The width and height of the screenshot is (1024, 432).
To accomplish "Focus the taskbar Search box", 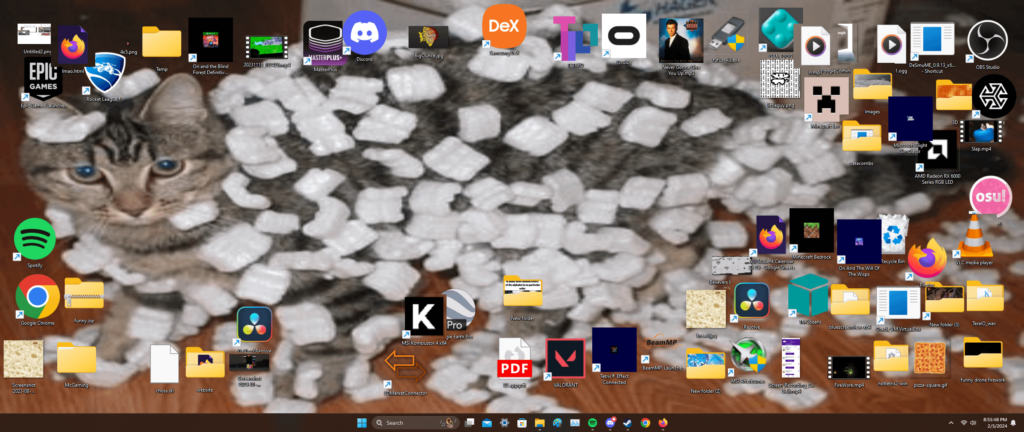I will (416, 423).
